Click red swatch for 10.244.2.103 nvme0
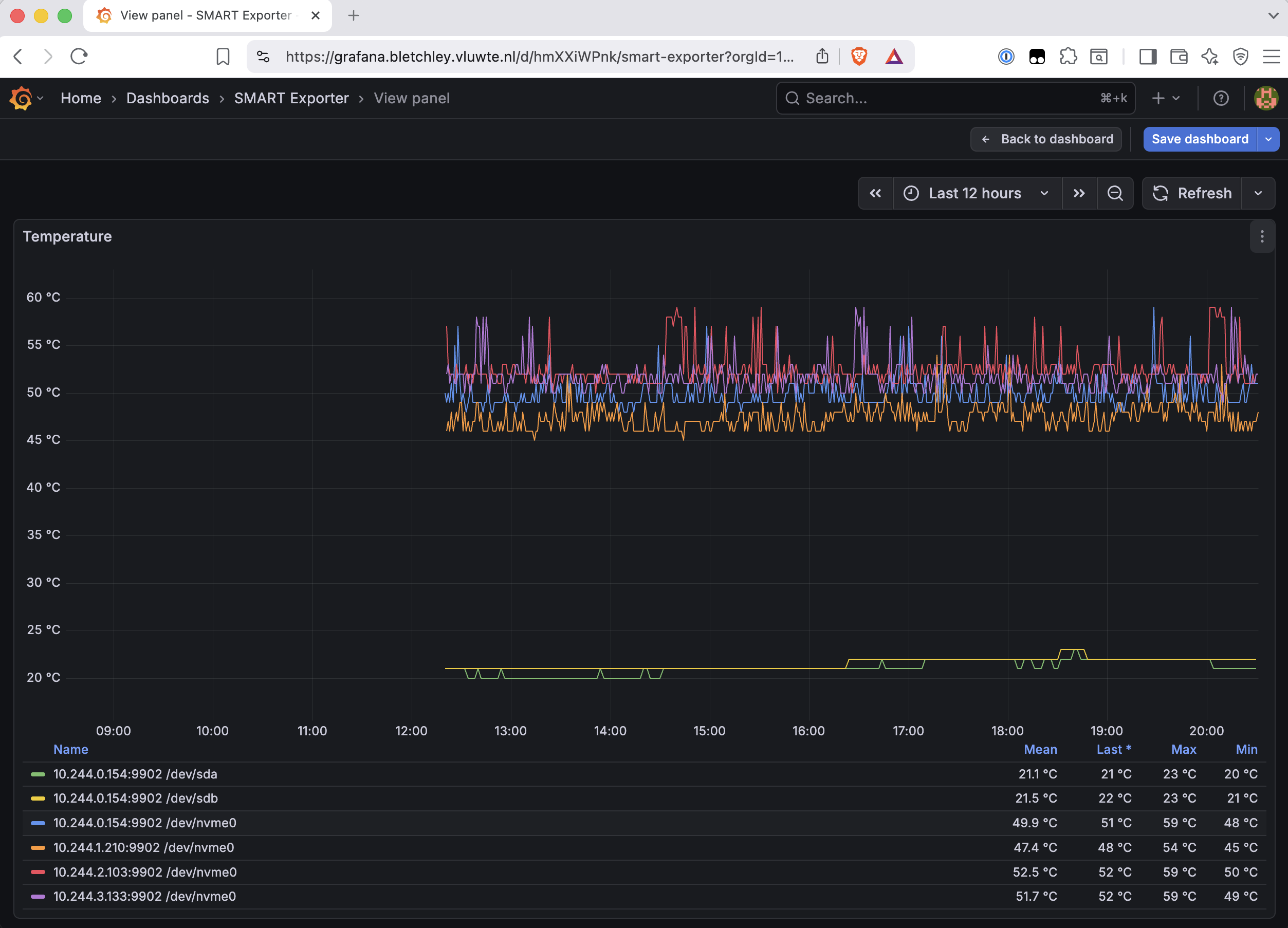 coord(38,872)
